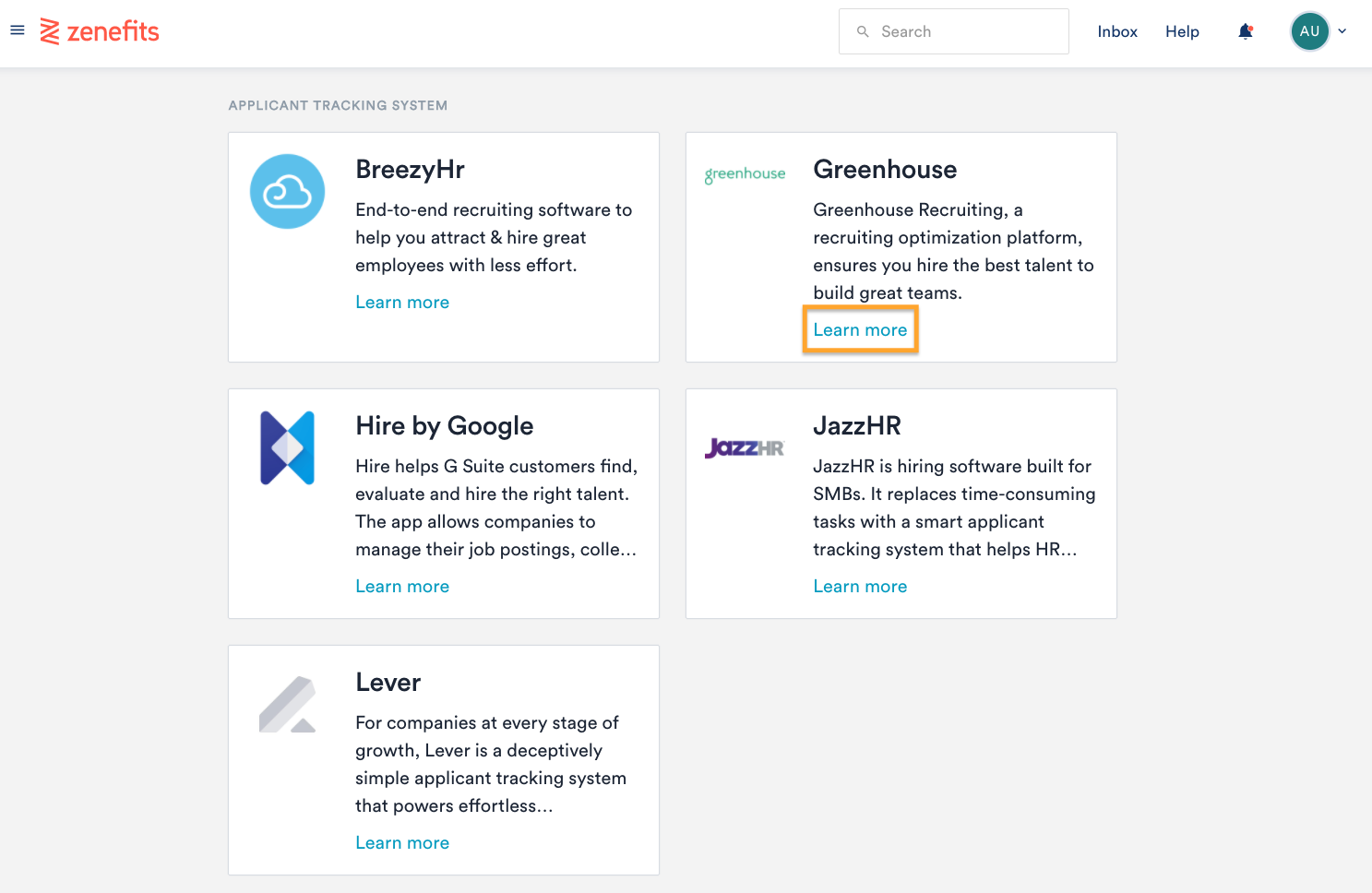The width and height of the screenshot is (1372, 893).
Task: Focus the Search input field
Action: pyautogui.click(x=953, y=31)
